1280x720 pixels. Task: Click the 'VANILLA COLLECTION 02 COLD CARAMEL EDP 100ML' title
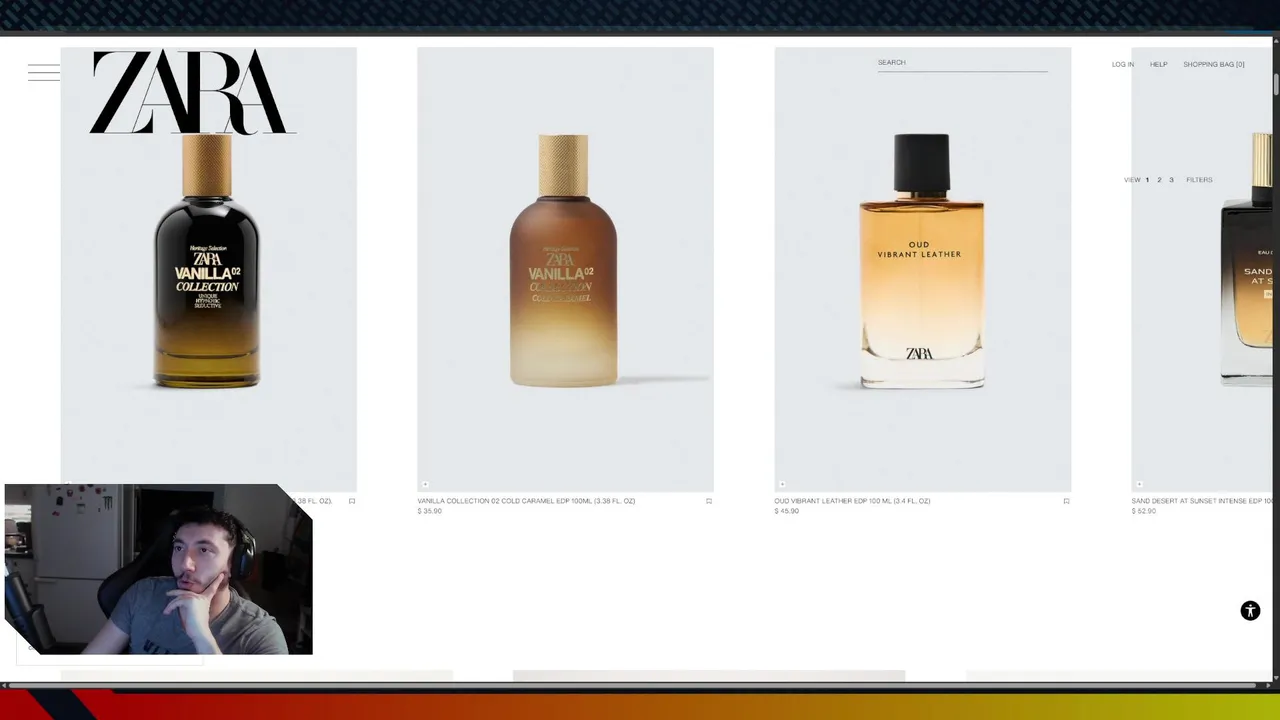coord(526,501)
